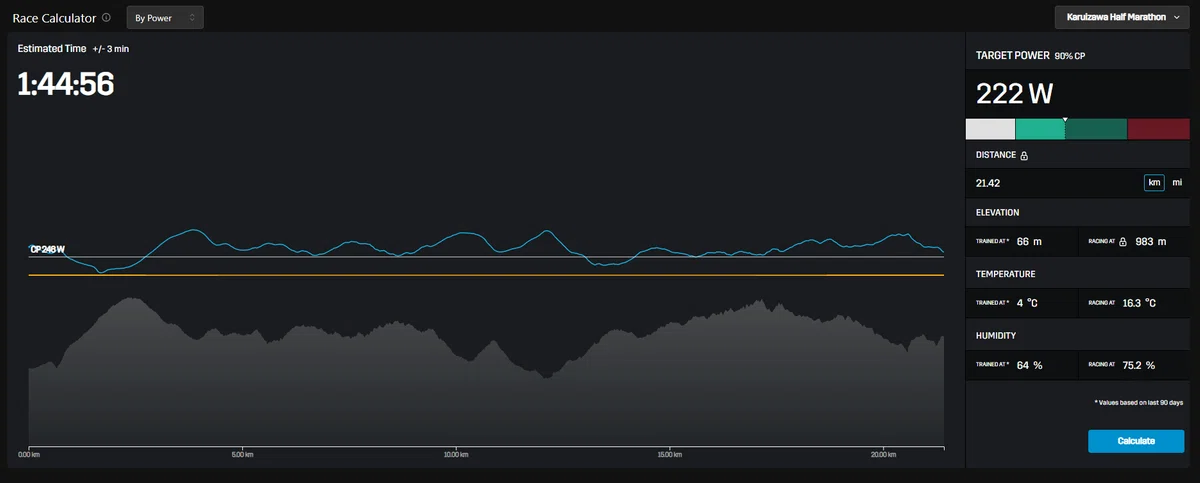The image size is (1200, 483).
Task: Click the 90% CP label
Action: click(1070, 56)
